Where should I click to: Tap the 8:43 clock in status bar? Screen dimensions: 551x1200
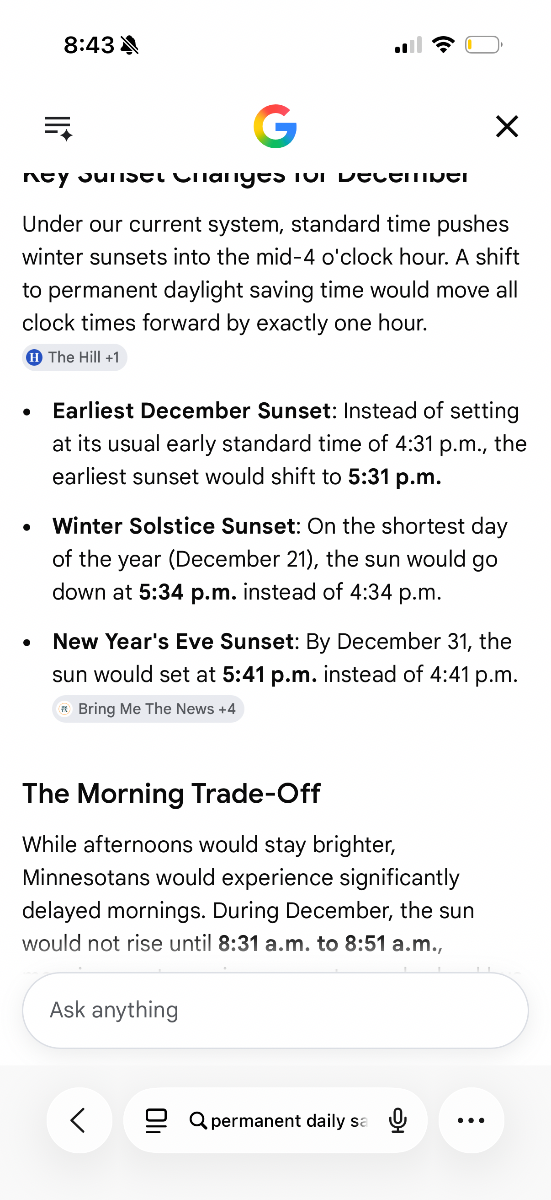tap(89, 45)
